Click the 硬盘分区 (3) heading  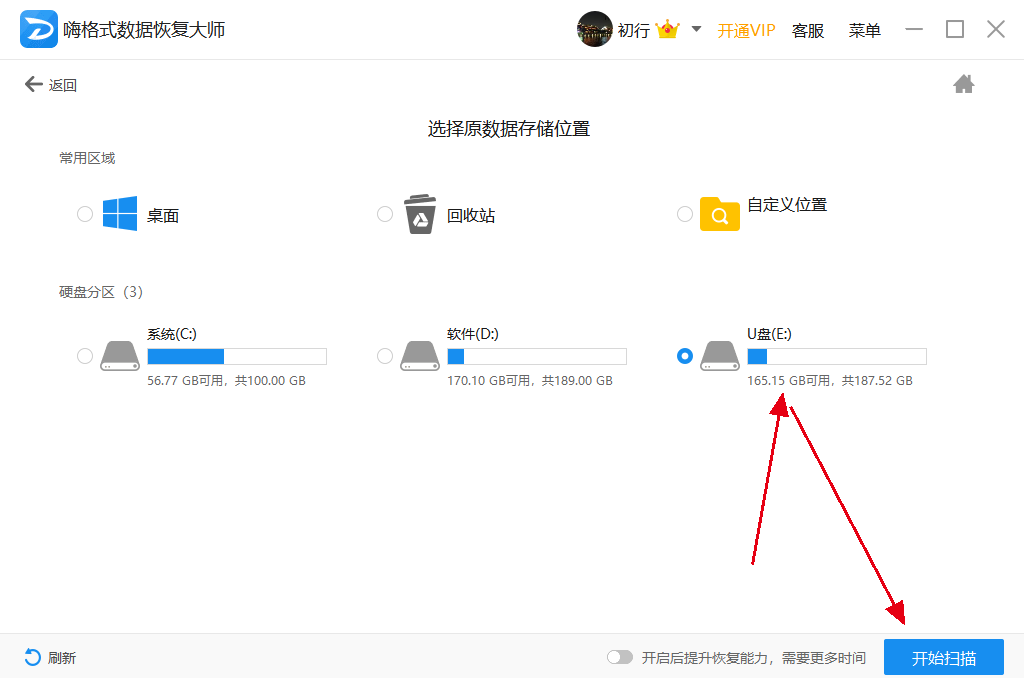(101, 292)
